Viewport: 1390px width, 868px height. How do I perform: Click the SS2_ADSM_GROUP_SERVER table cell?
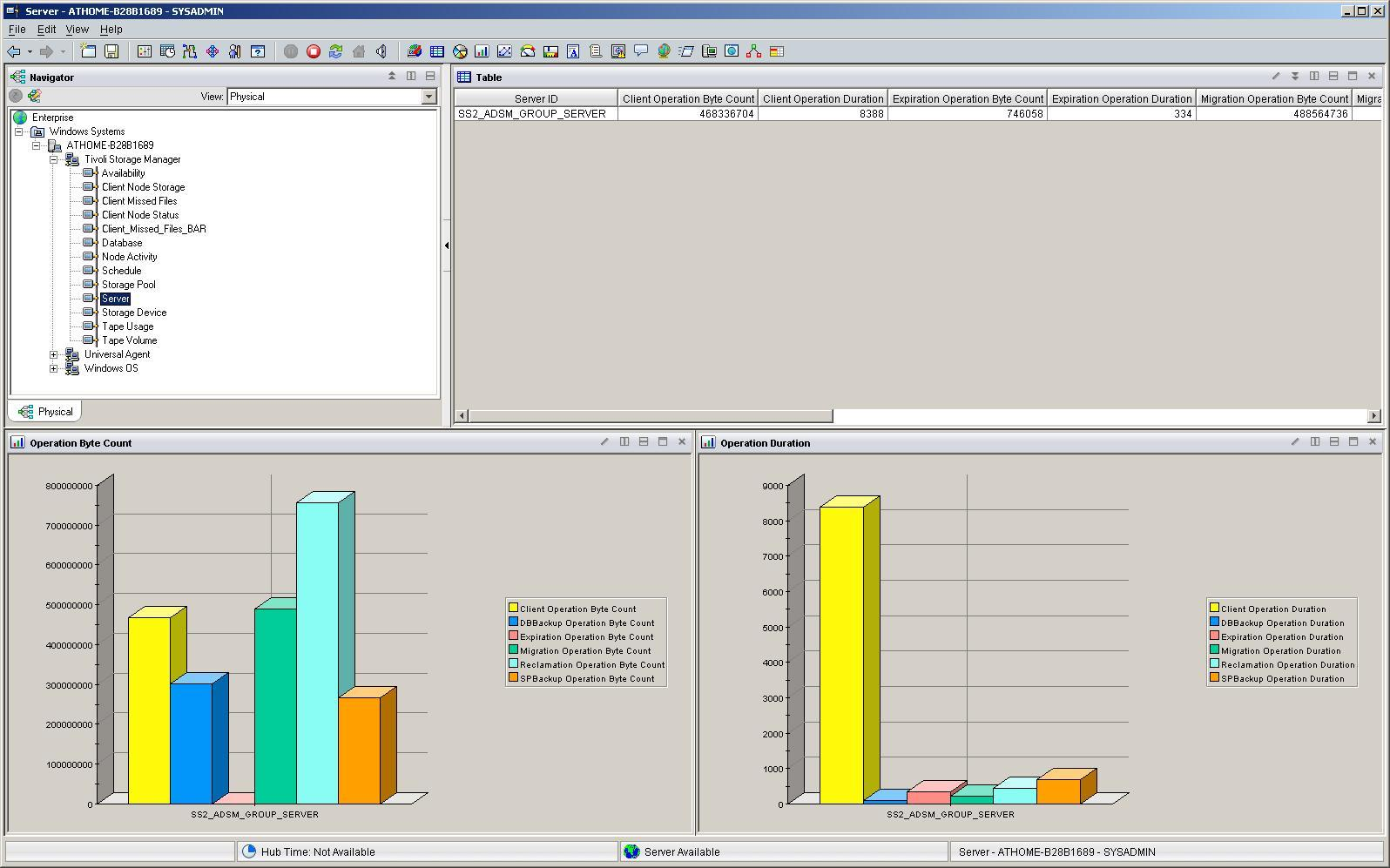536,114
